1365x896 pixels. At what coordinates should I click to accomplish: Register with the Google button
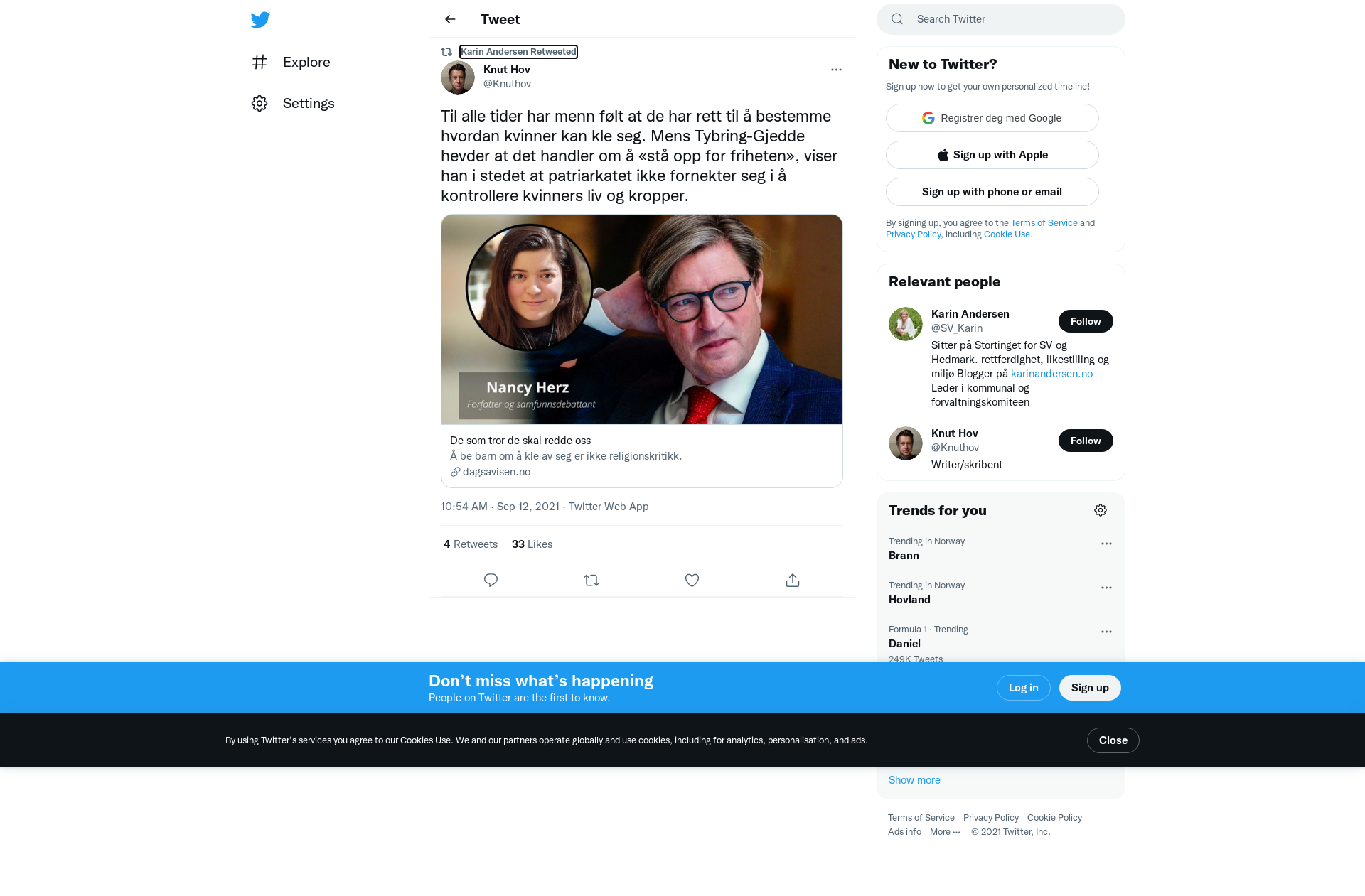click(x=992, y=118)
